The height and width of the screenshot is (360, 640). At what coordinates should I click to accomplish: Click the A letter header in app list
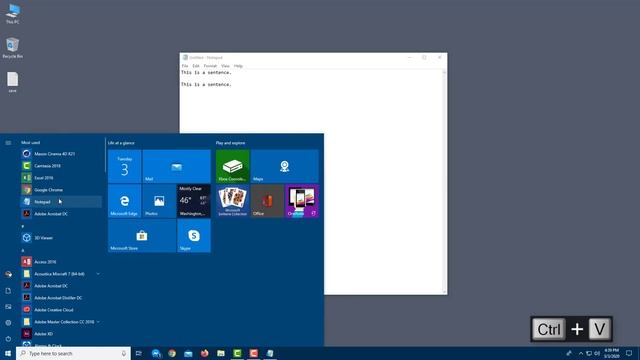pos(23,250)
